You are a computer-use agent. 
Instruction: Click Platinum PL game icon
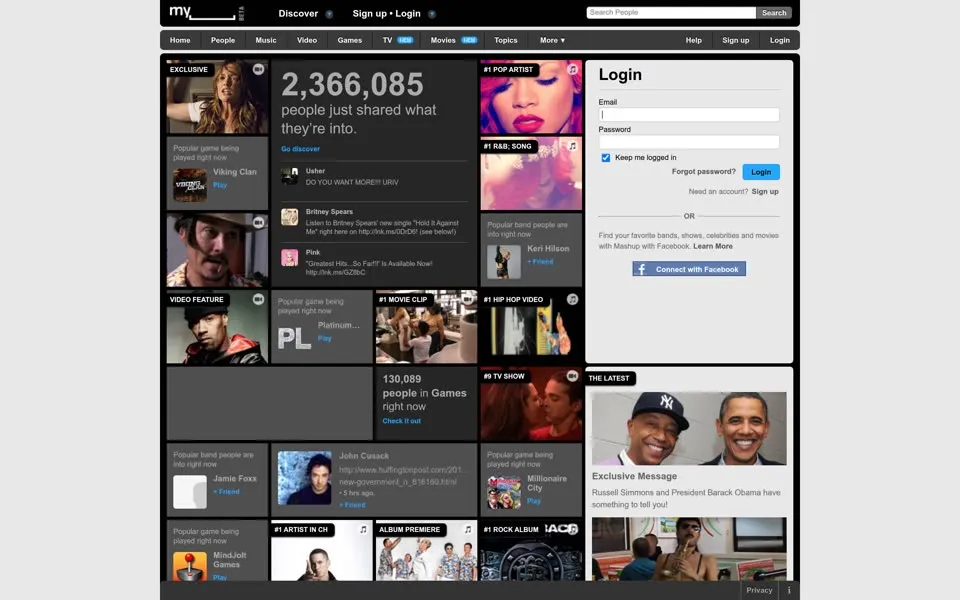pos(294,339)
